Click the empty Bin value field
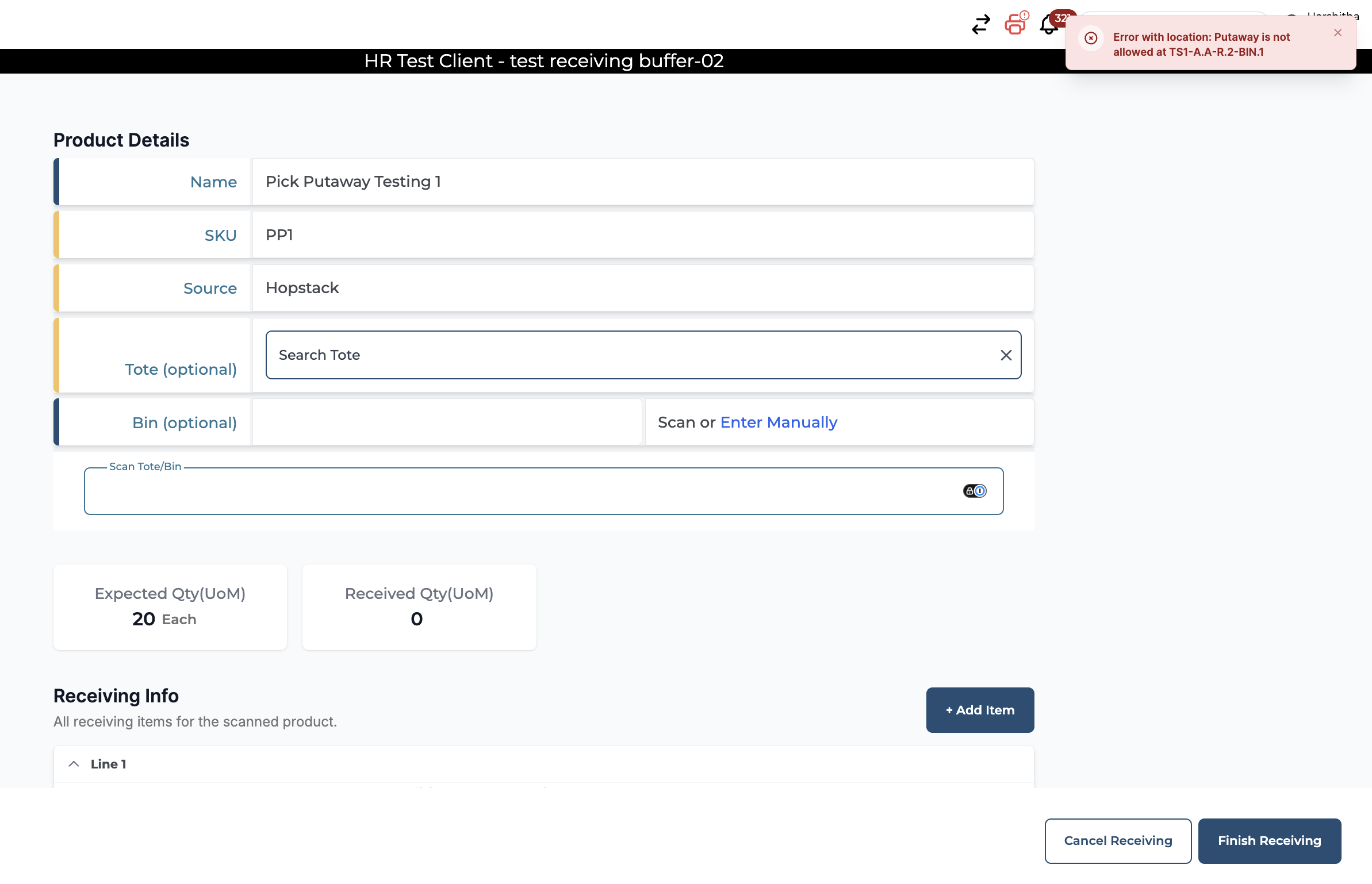 coord(447,422)
